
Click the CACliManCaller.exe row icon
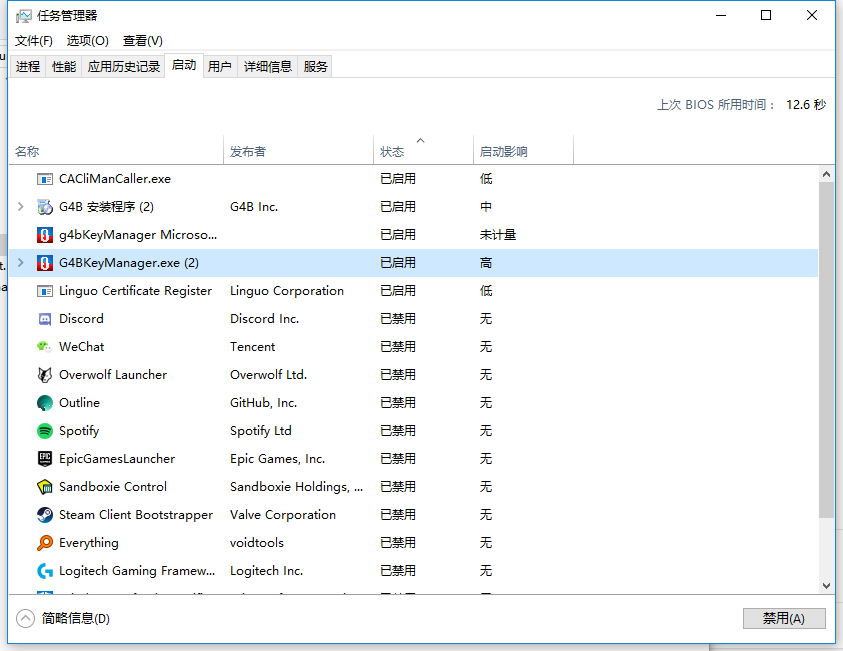click(45, 179)
